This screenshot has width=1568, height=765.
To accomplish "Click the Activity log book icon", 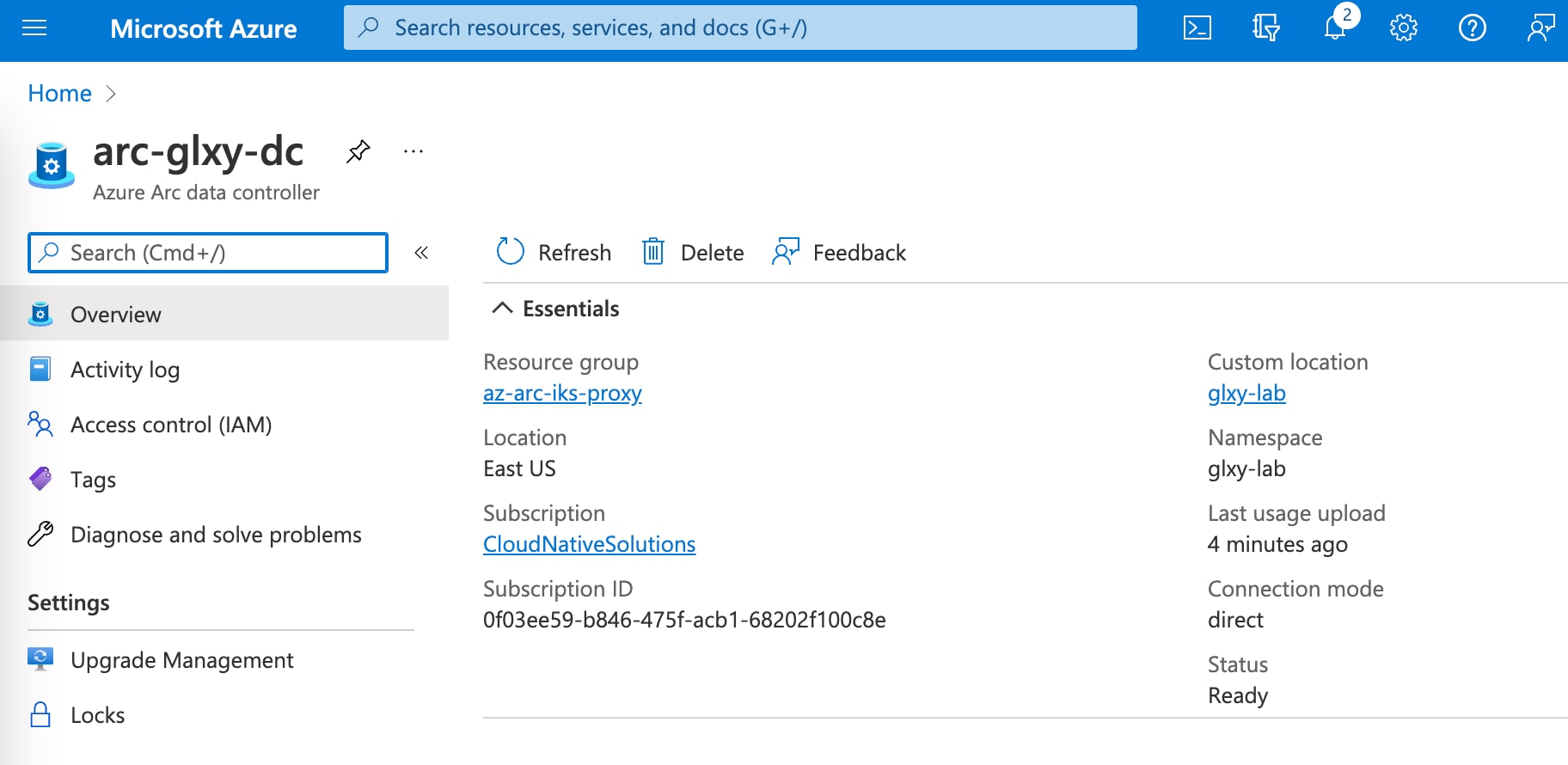I will [40, 369].
